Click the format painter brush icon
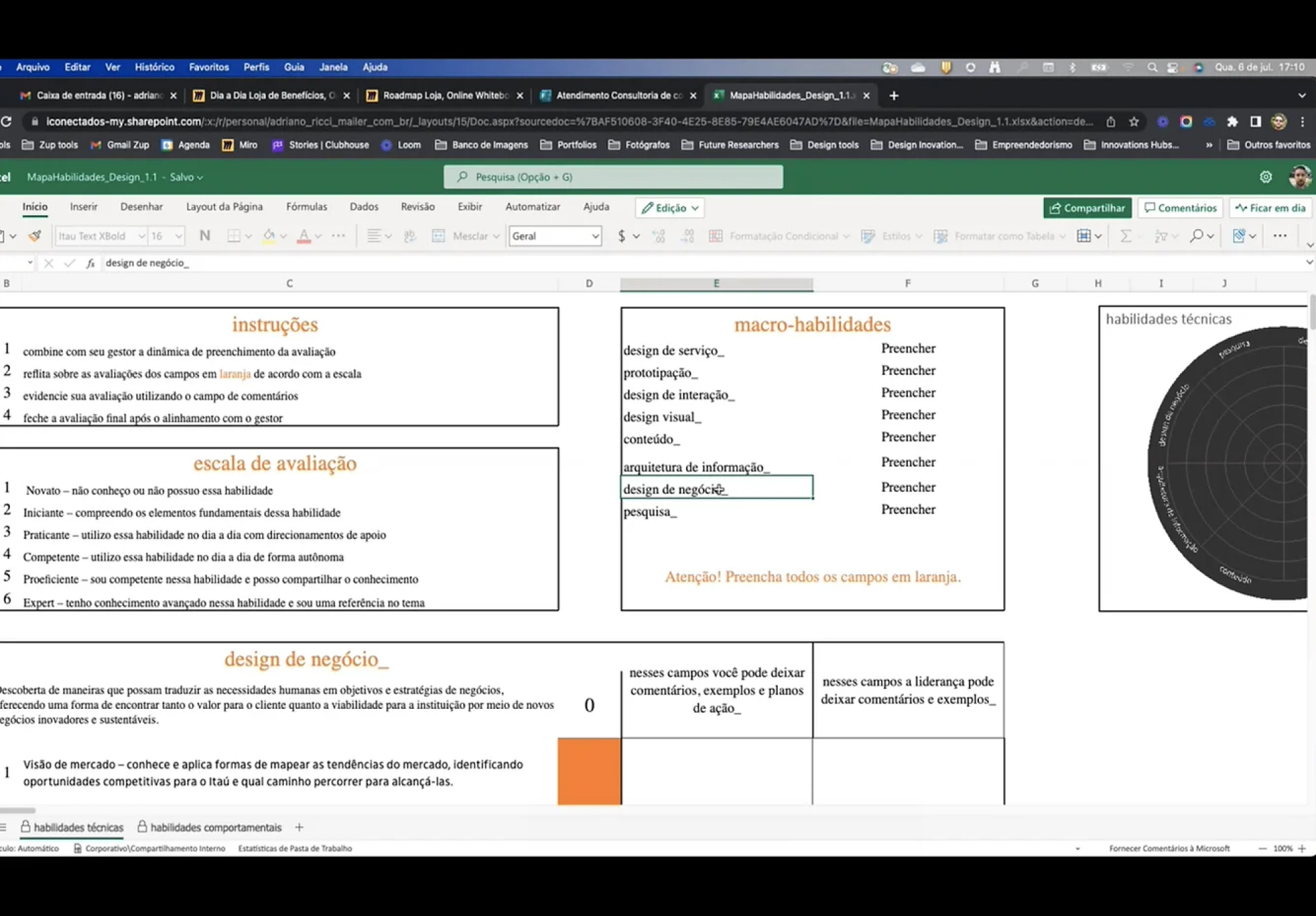 pos(35,236)
